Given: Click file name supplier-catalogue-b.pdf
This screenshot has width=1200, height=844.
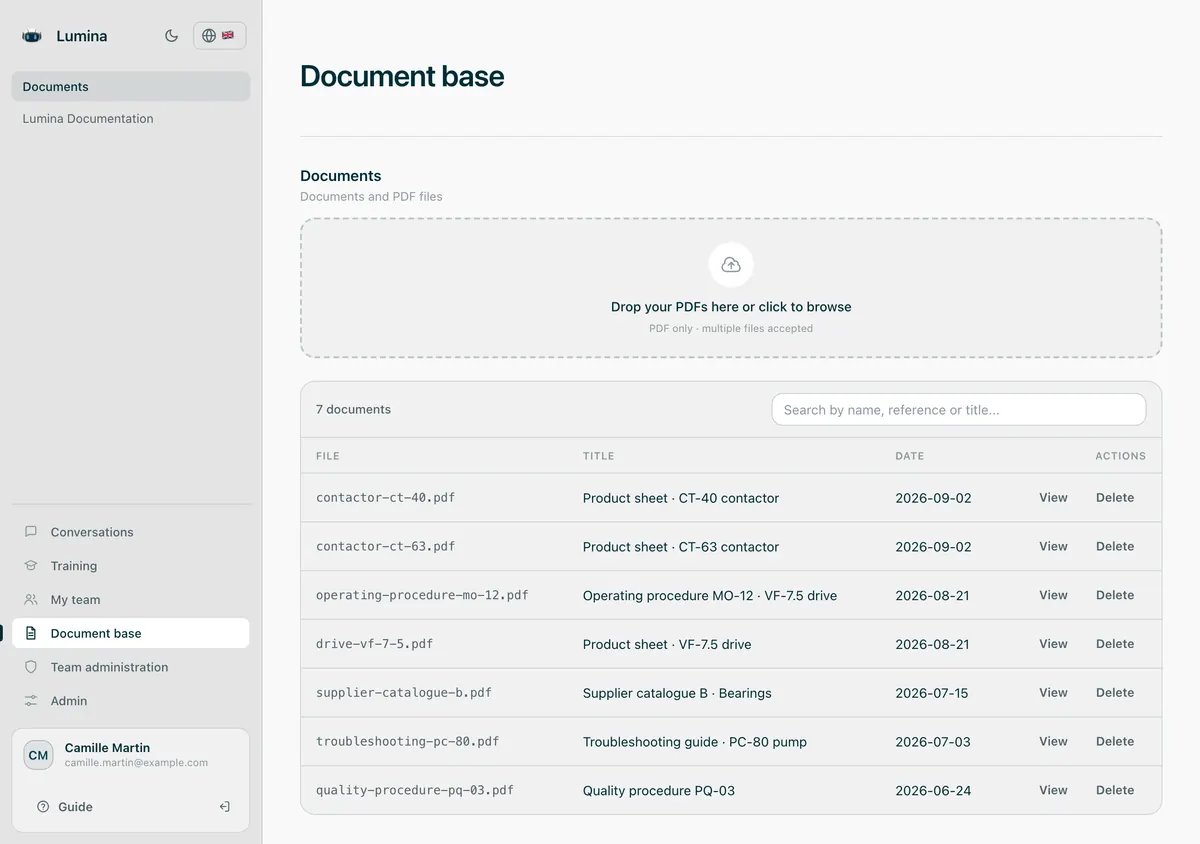Looking at the screenshot, I should (x=404, y=693).
